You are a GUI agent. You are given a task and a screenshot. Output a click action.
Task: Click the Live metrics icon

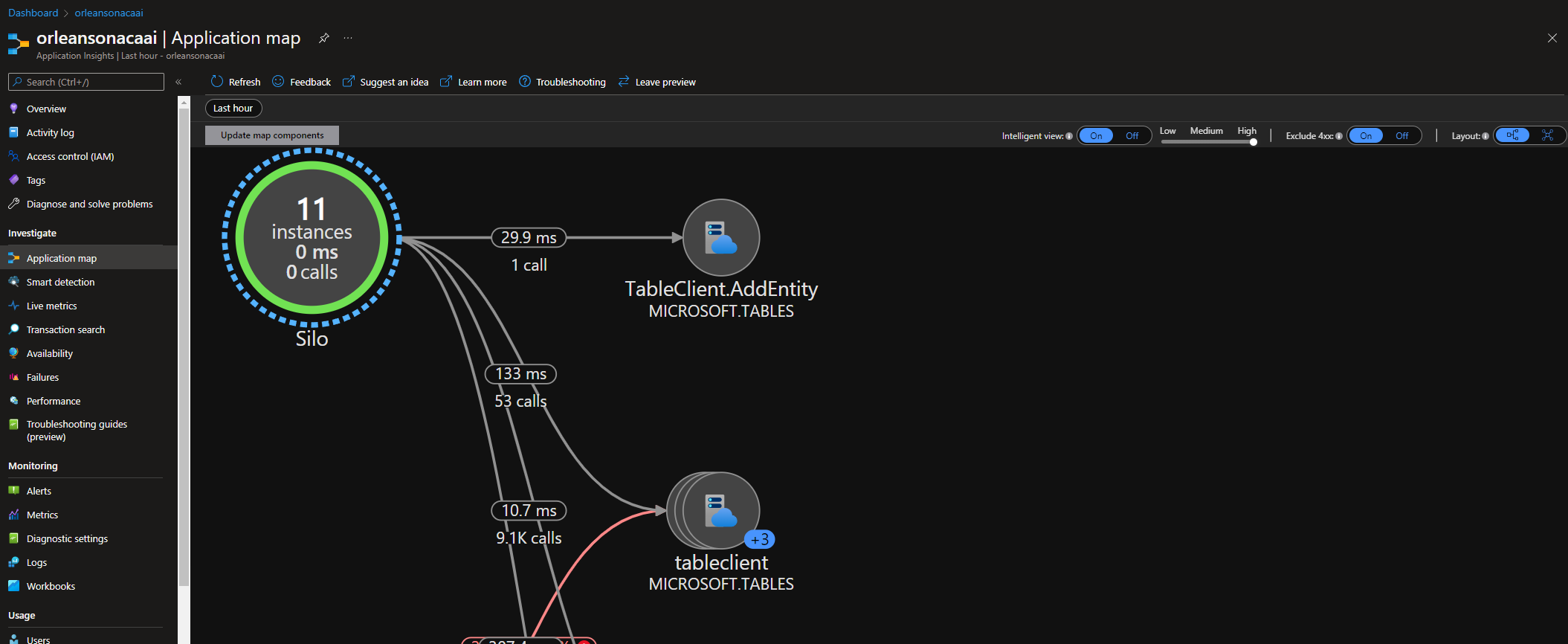pyautogui.click(x=13, y=305)
